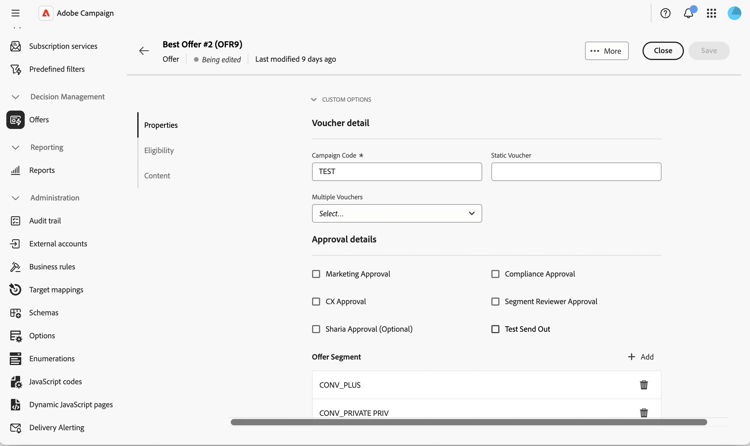Open Offers in the sidebar

click(39, 120)
